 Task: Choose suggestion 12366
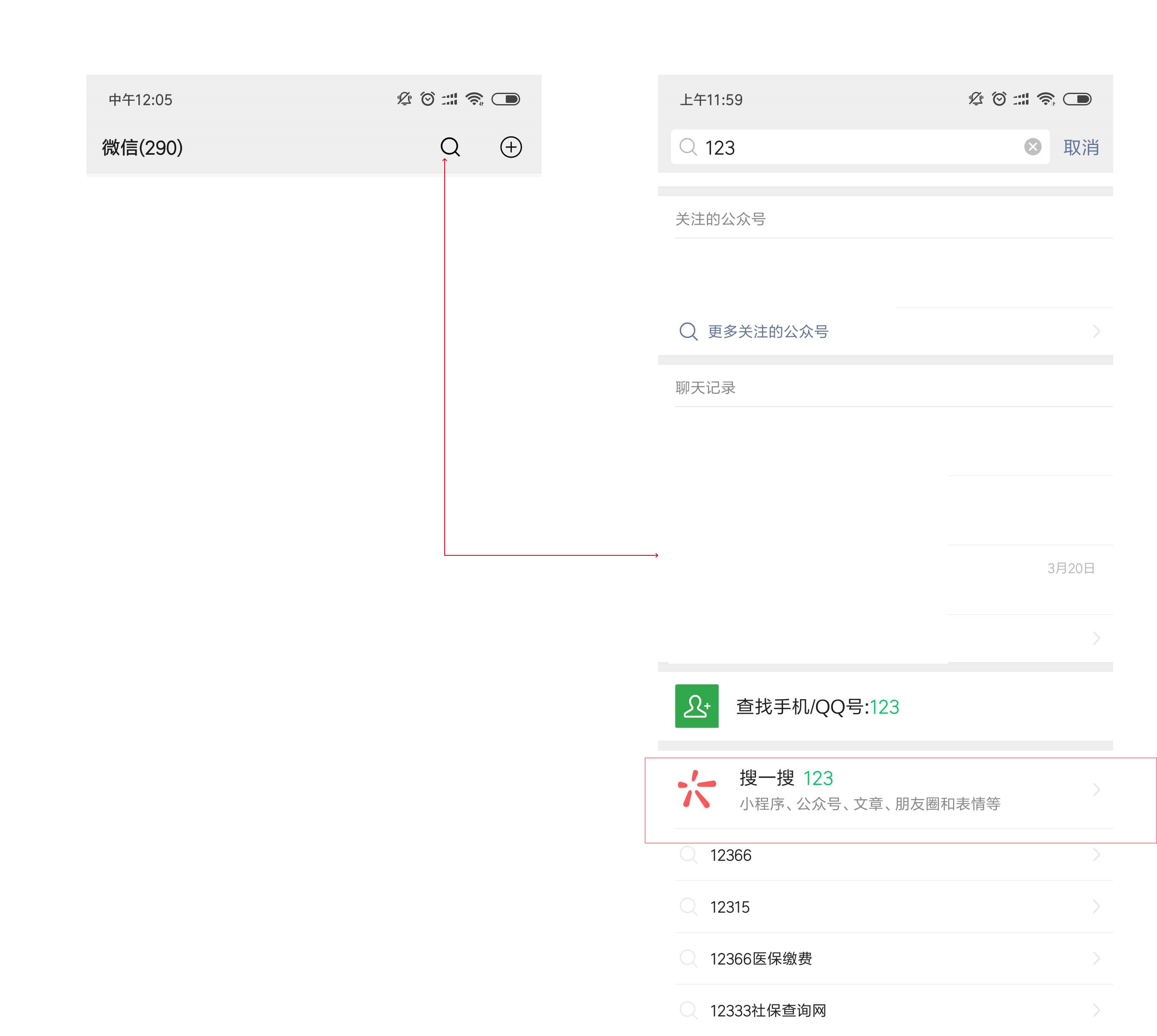[x=730, y=855]
